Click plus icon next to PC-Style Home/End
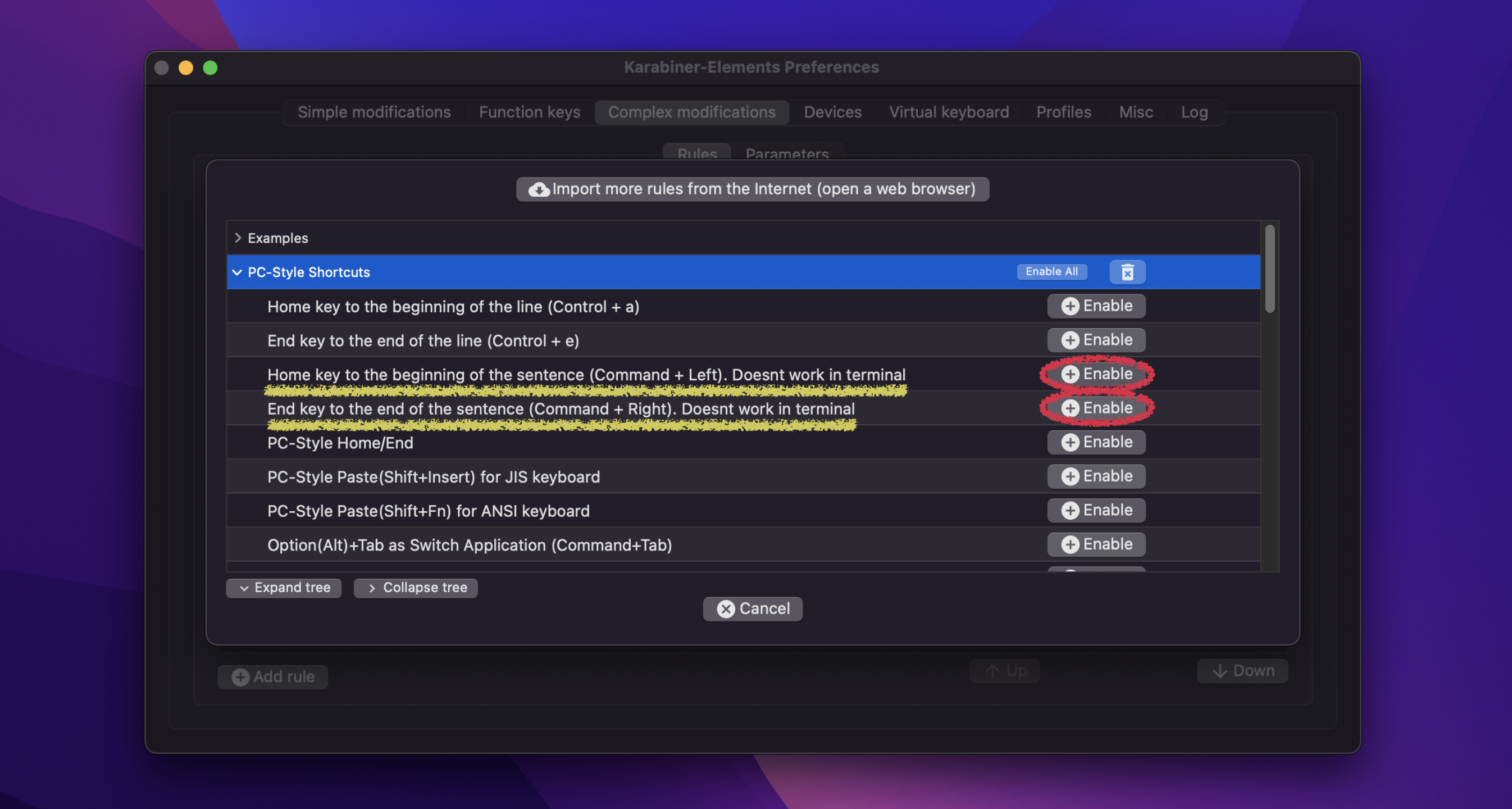The image size is (1512, 809). pos(1069,442)
